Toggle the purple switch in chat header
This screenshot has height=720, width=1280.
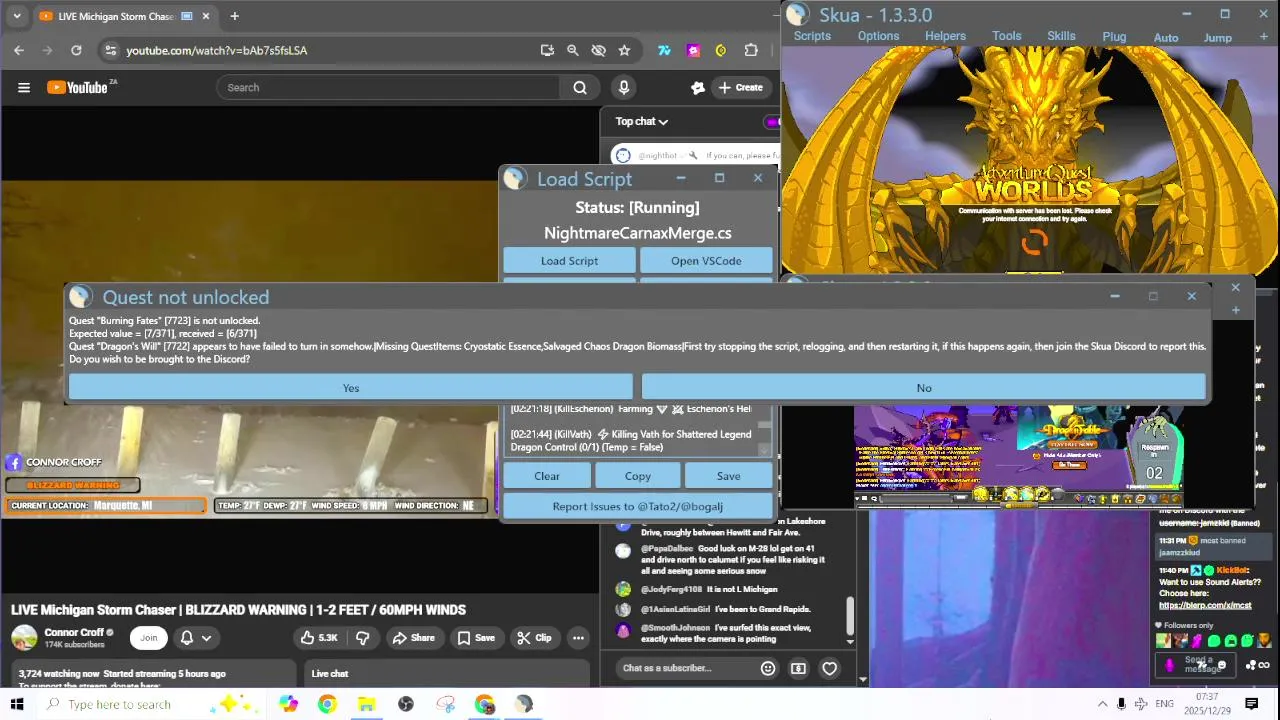[x=771, y=122]
